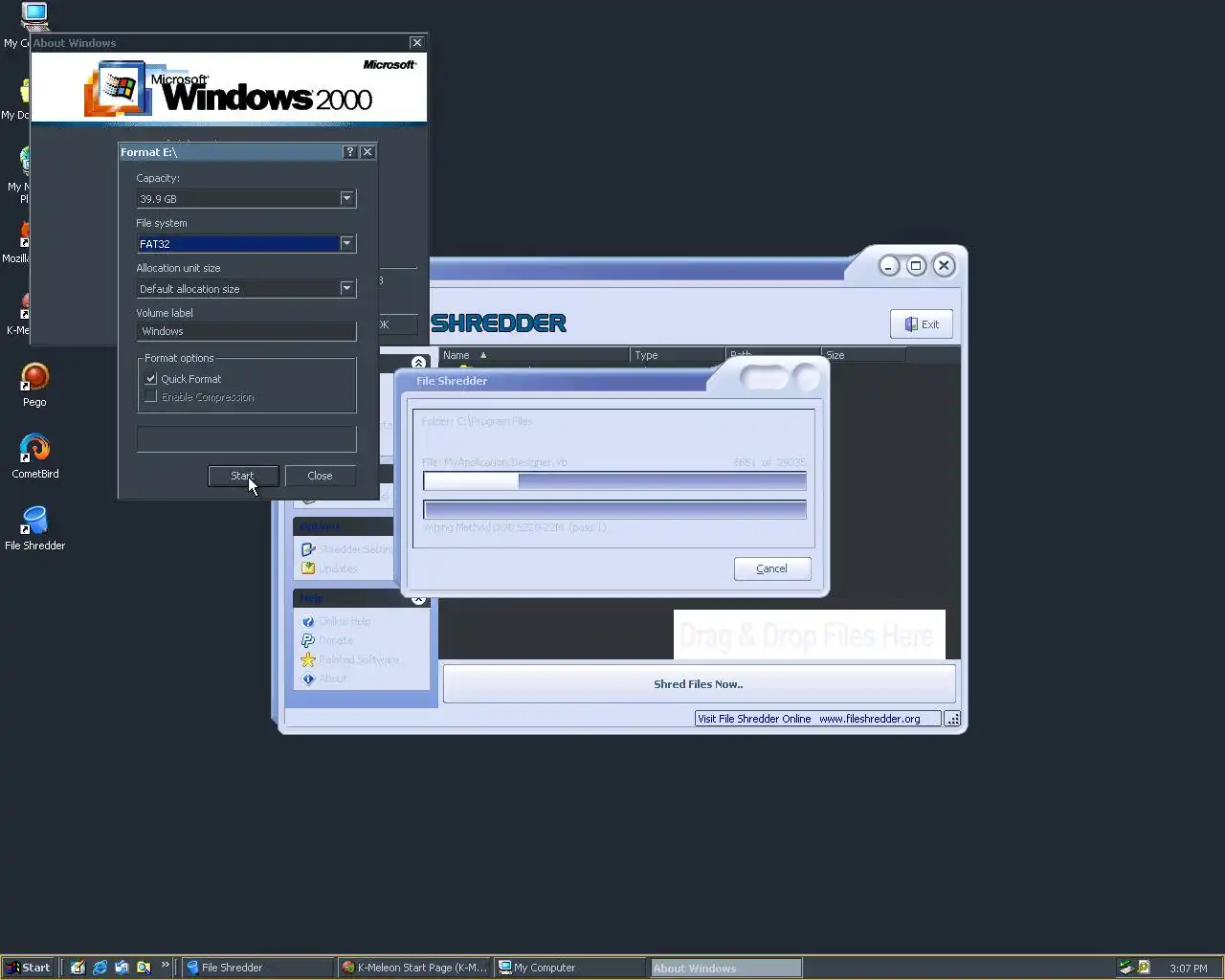Open the File system dropdown showing FAT32
Screen dimensions: 1225x980
[x=346, y=243]
